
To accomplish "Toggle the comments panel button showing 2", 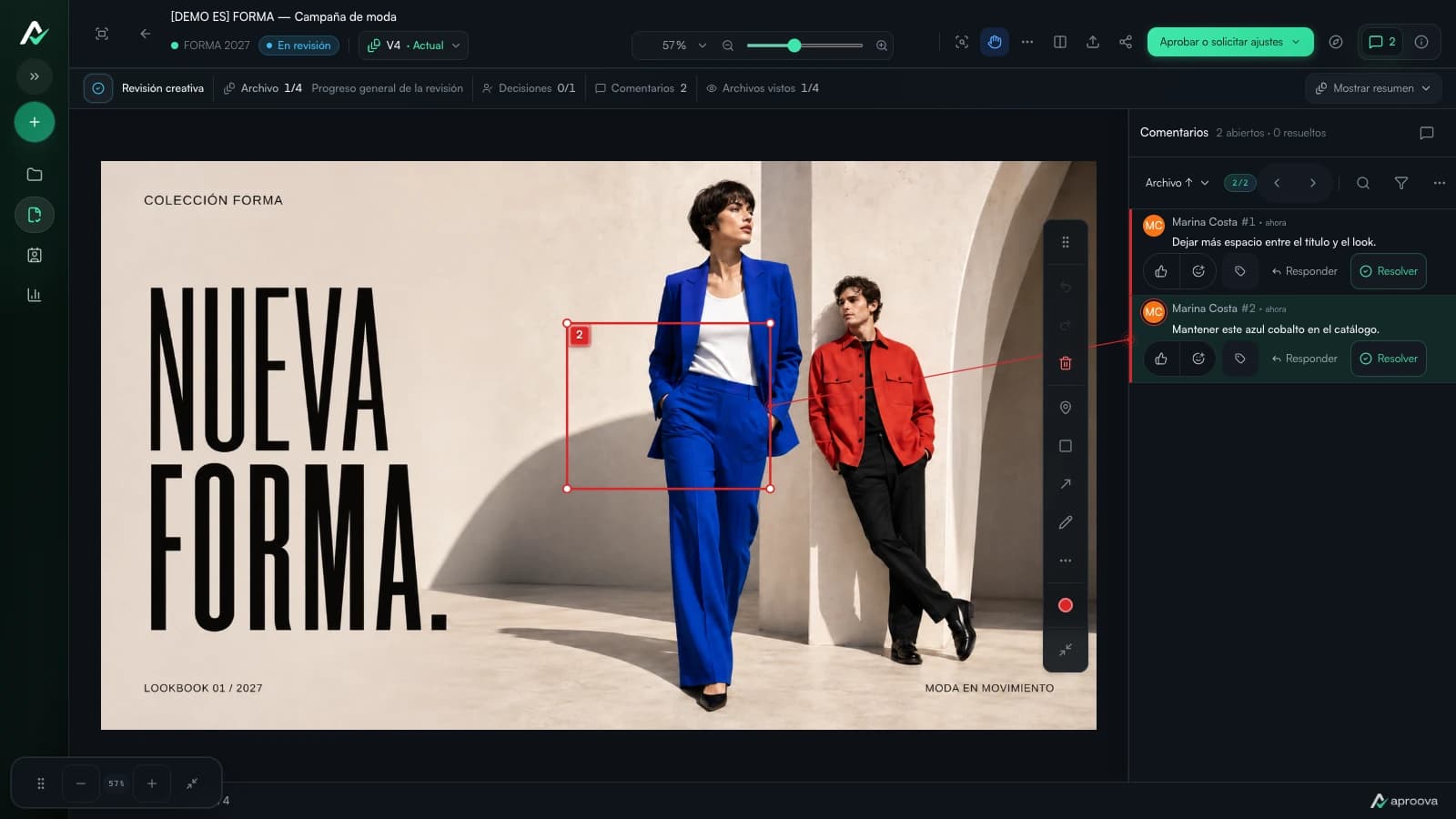I will click(1381, 42).
